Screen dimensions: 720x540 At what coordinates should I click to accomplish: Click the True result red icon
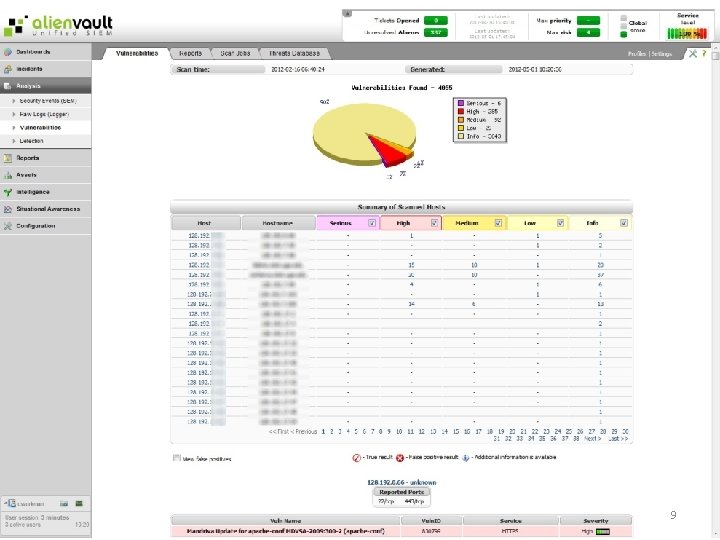(x=356, y=458)
